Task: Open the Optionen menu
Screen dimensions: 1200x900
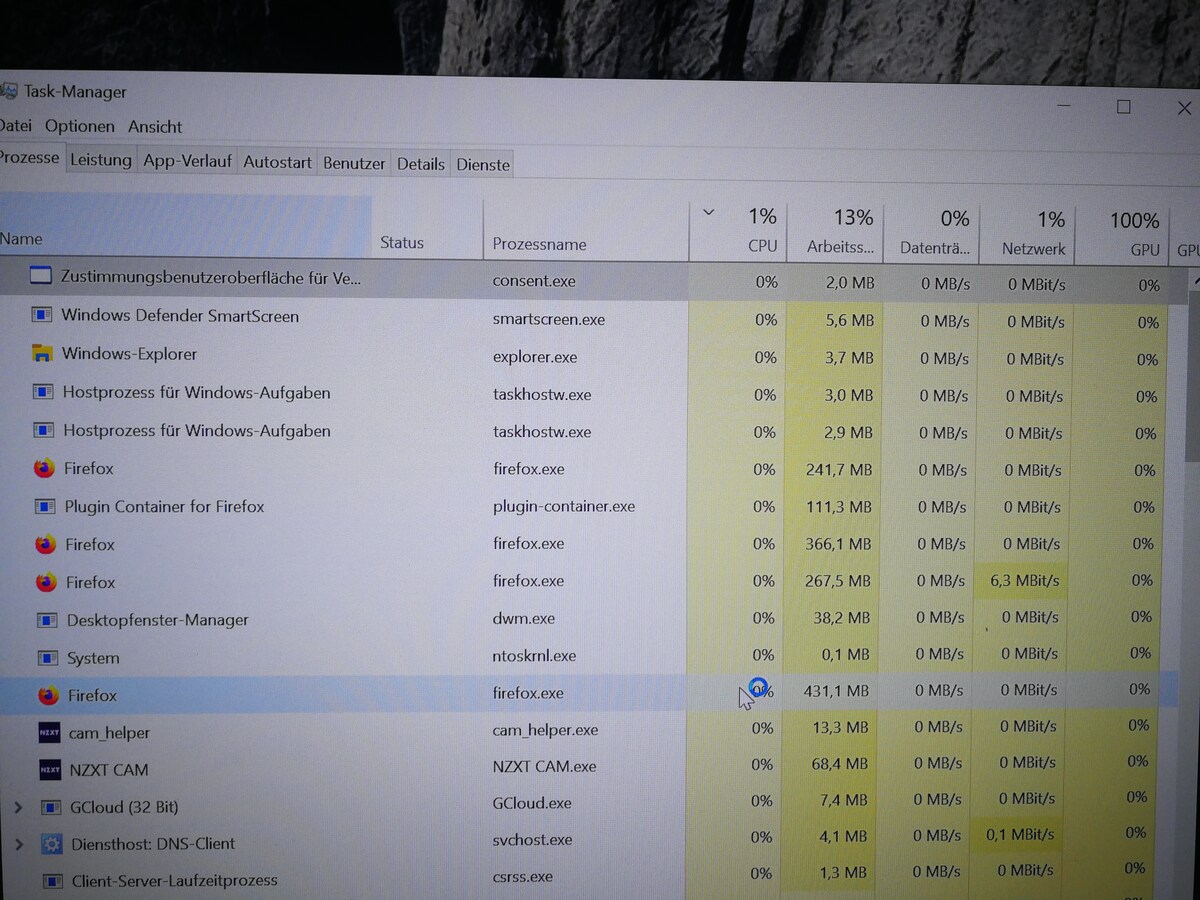Action: coord(80,127)
